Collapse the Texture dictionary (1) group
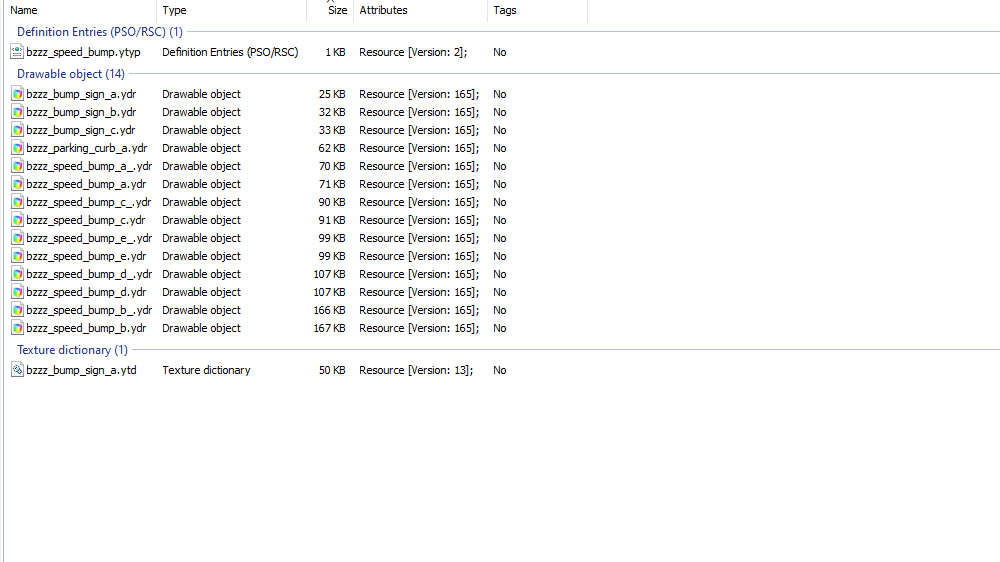The width and height of the screenshot is (1000, 562). click(72, 350)
